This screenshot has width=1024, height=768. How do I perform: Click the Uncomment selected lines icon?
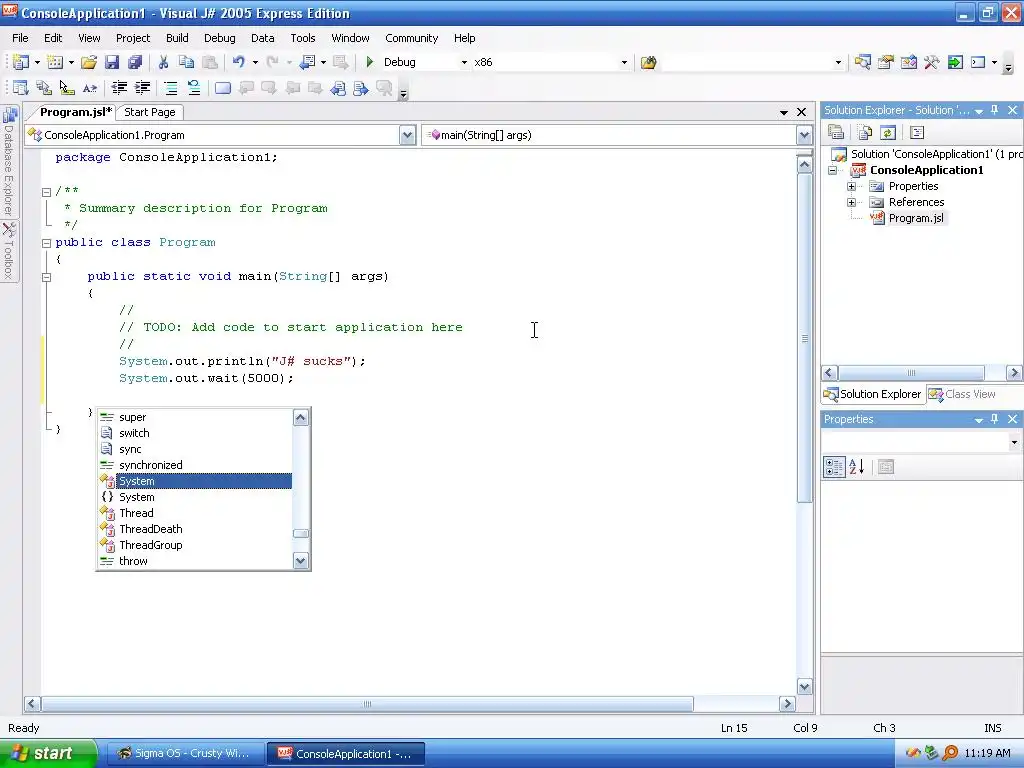coord(194,88)
